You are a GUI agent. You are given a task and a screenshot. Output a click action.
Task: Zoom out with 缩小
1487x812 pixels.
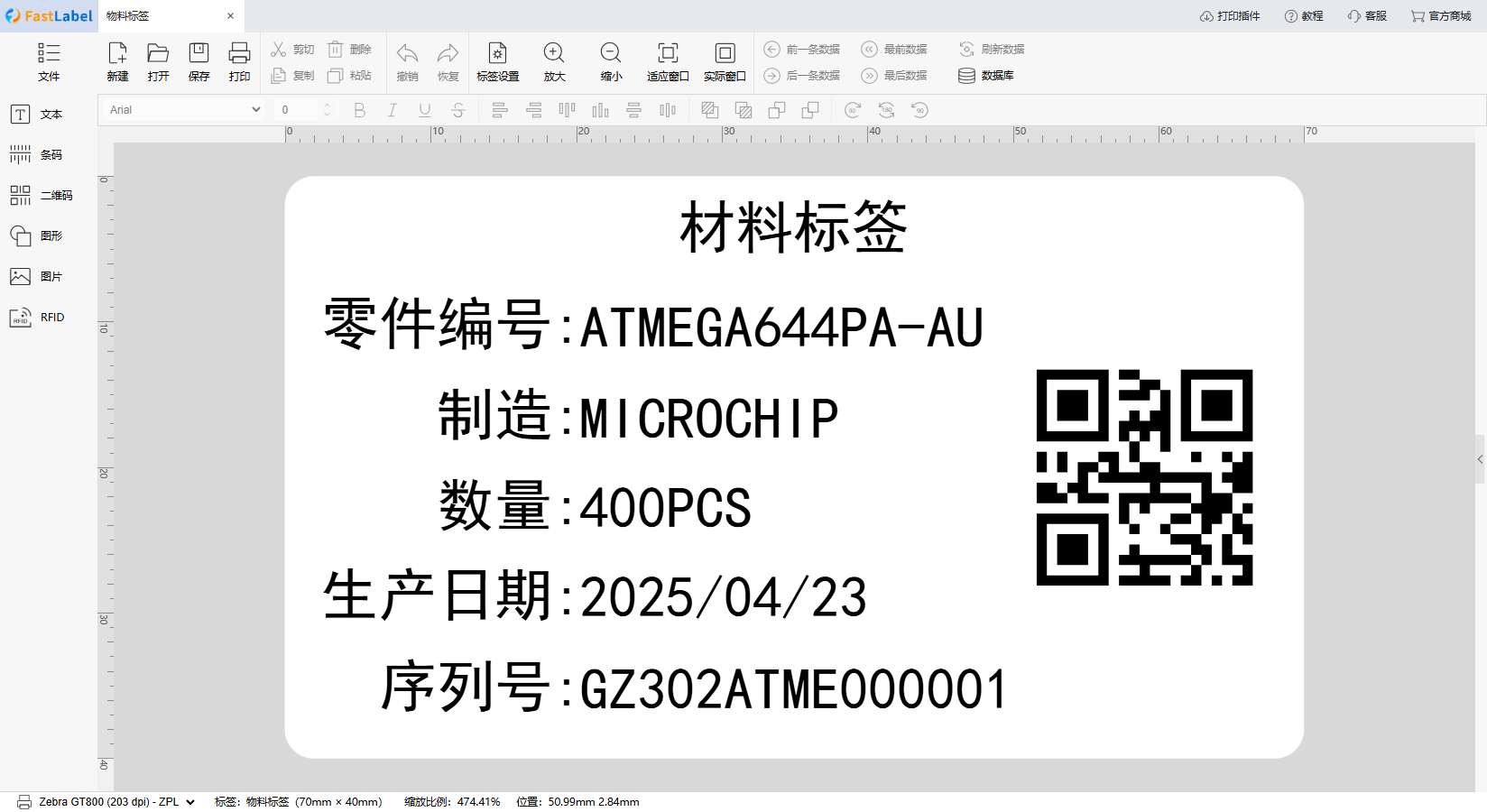click(x=611, y=62)
